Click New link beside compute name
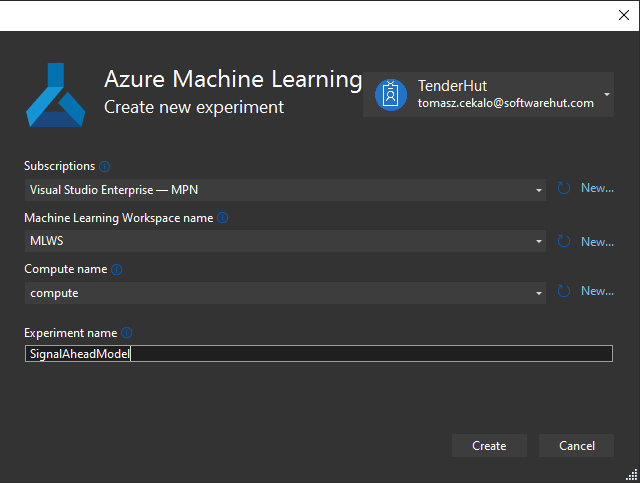This screenshot has height=483, width=640. point(597,291)
